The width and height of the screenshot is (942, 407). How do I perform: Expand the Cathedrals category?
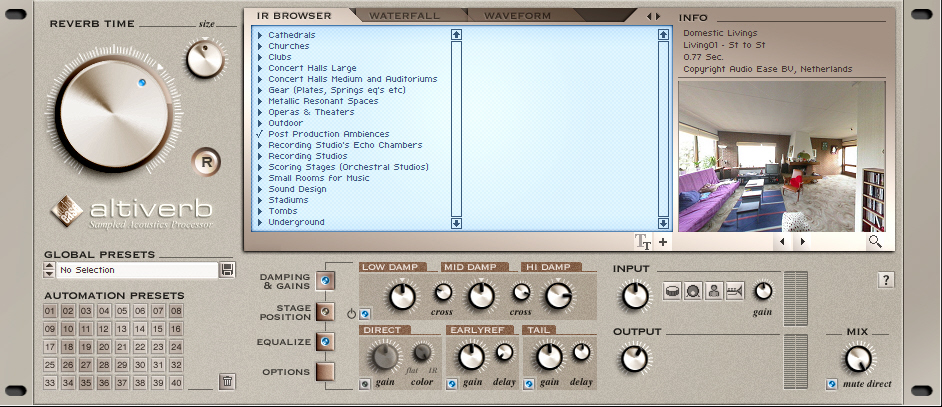(x=260, y=35)
